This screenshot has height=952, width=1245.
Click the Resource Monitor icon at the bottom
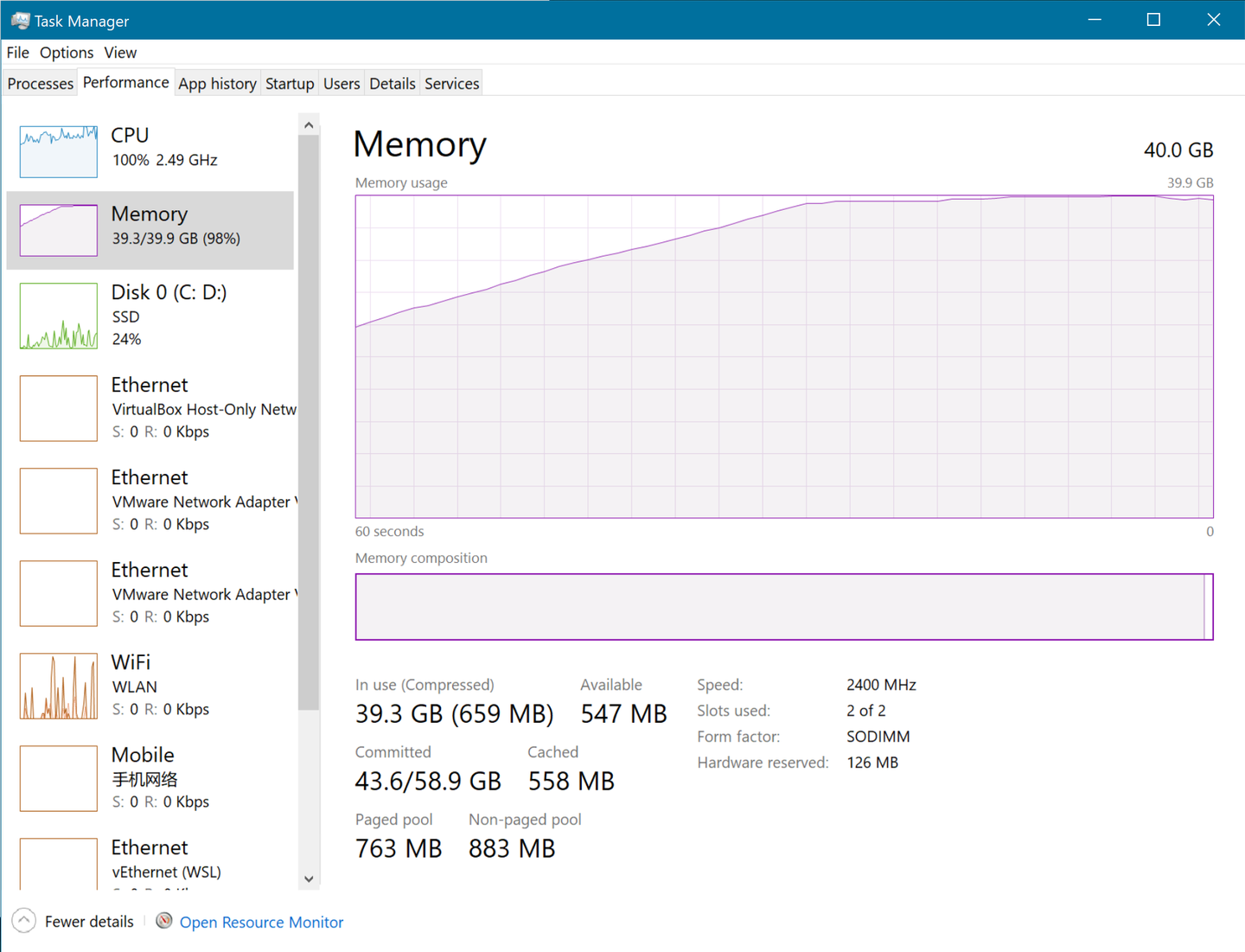click(x=164, y=921)
